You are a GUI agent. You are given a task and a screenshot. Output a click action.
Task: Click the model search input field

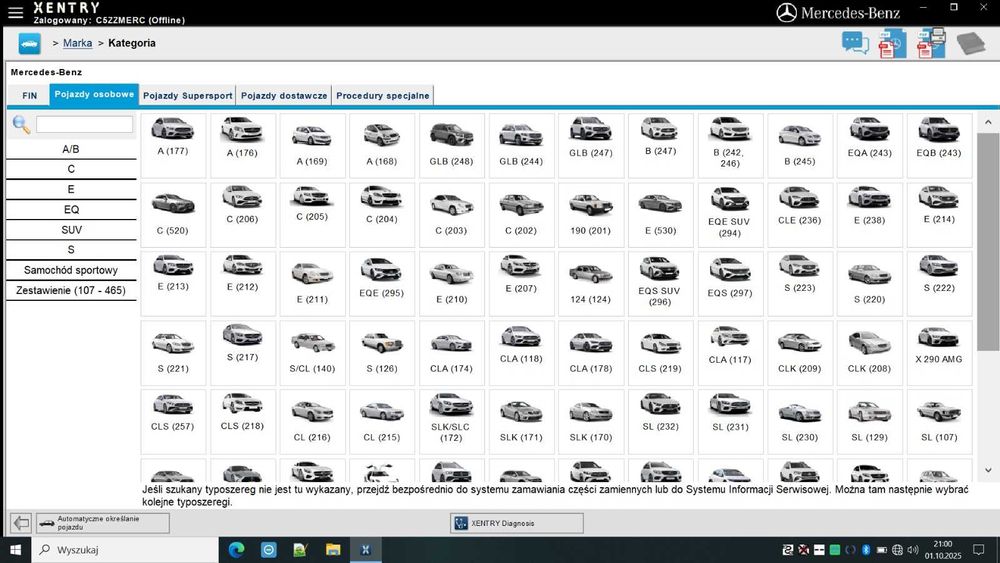[84, 125]
